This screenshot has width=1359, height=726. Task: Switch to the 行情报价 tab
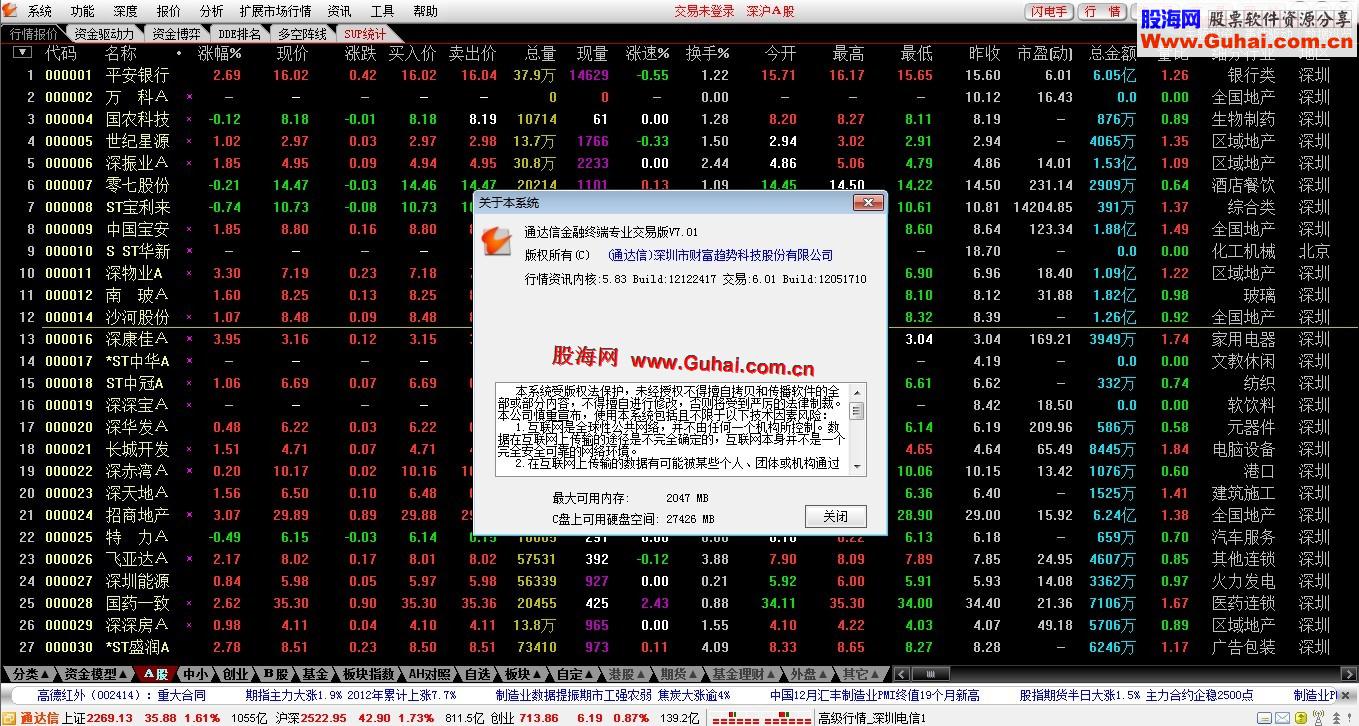(34, 33)
